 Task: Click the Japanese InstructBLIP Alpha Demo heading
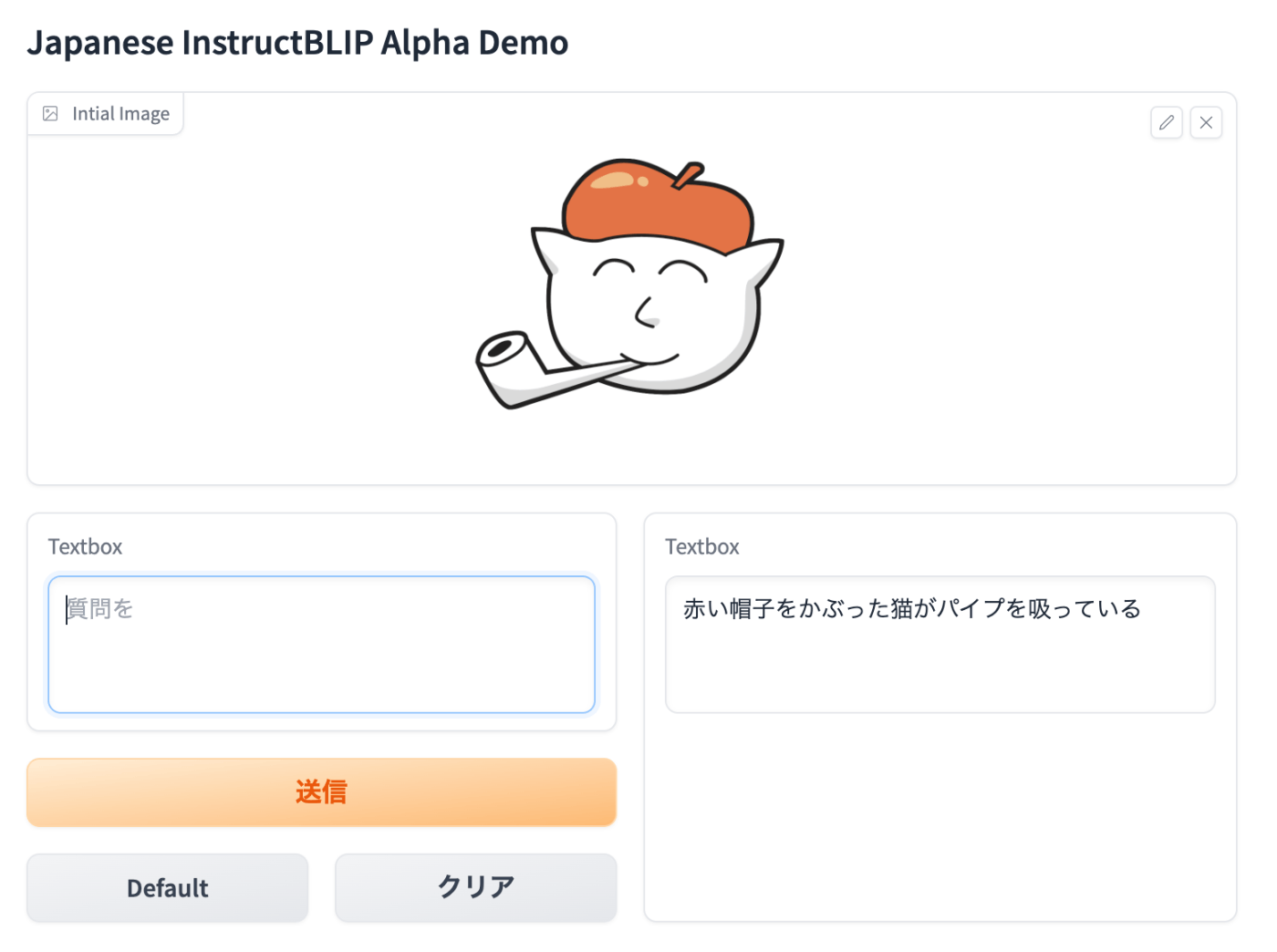coord(297,43)
